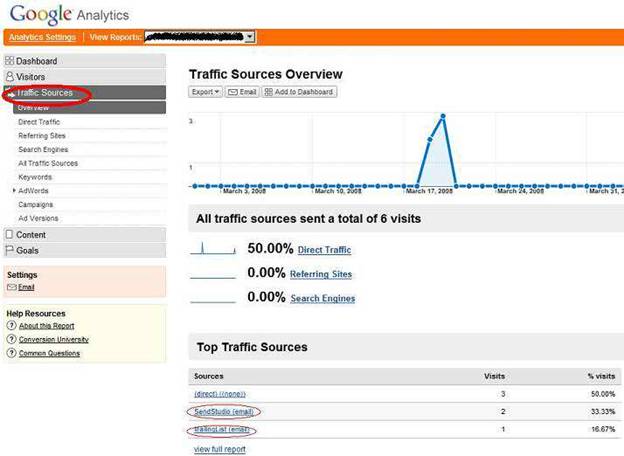Click the envelope icon under Settings
This screenshot has height=456, width=624.
pyautogui.click(x=12, y=287)
